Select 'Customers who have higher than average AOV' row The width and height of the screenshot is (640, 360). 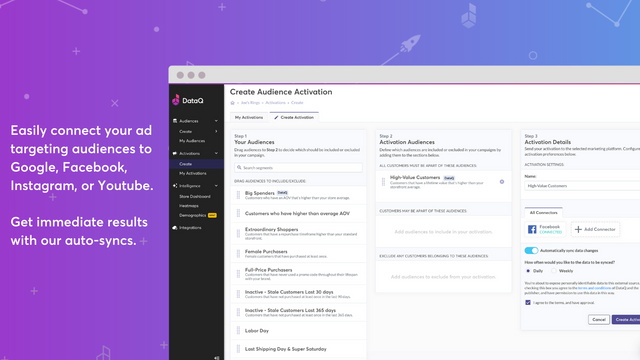click(298, 213)
